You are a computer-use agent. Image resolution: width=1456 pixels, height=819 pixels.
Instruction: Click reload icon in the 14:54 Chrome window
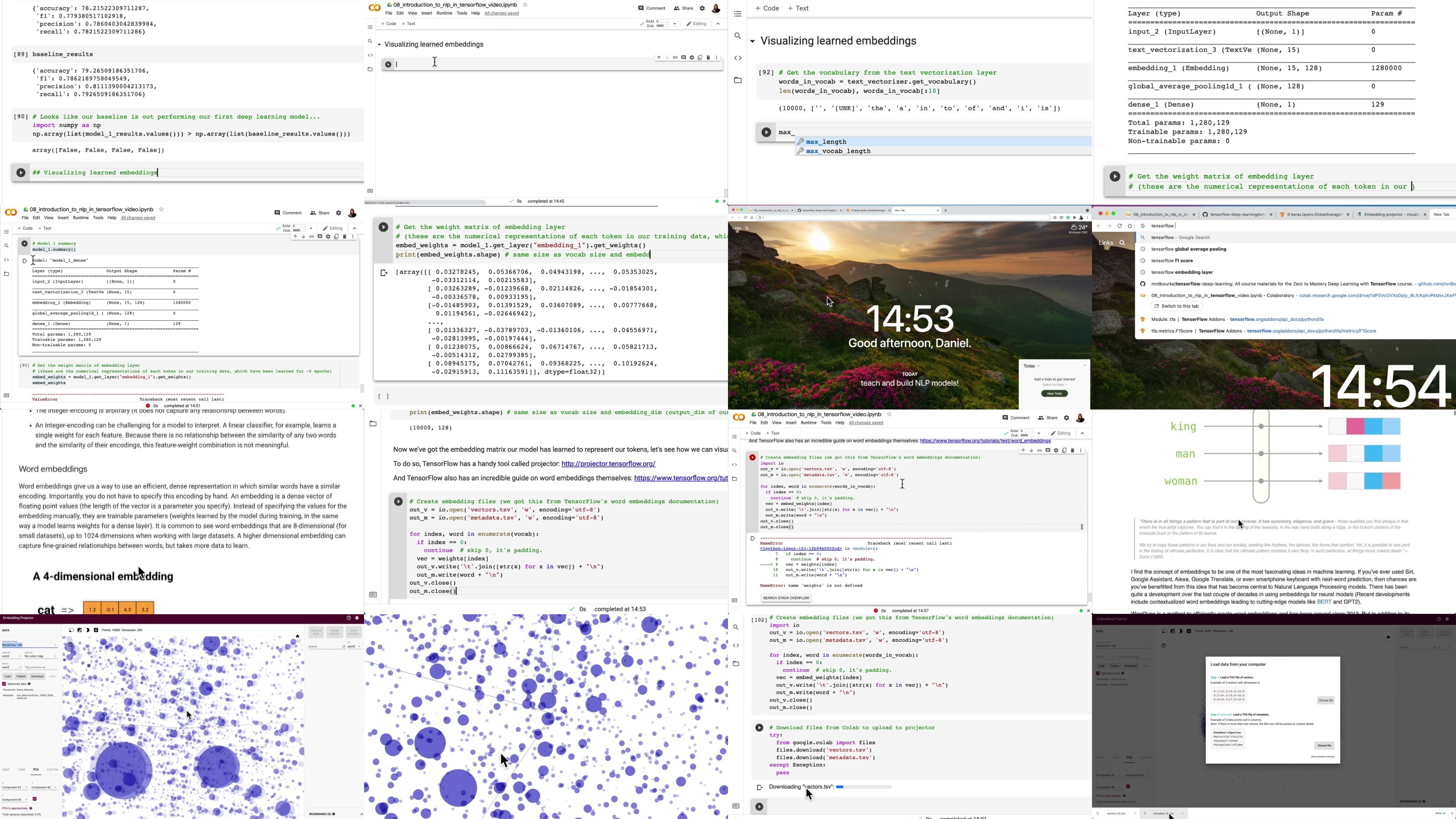pyautogui.click(x=1120, y=226)
